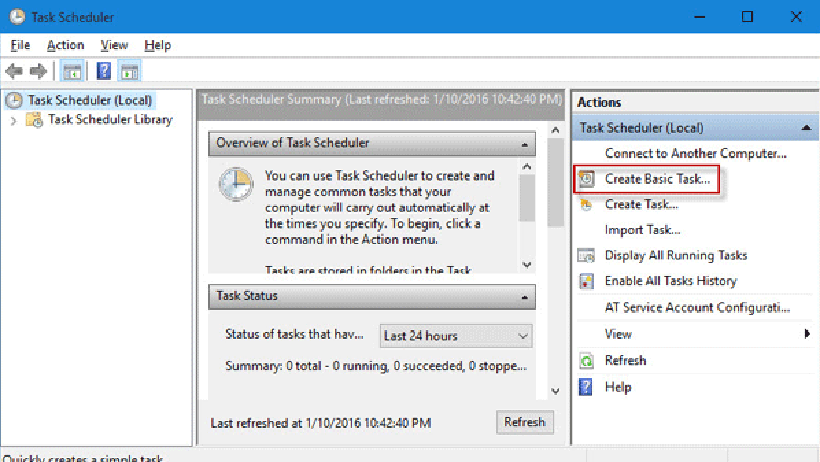The height and width of the screenshot is (462, 820).
Task: Click the blue Help question-mark toolbar icon
Action: click(104, 71)
